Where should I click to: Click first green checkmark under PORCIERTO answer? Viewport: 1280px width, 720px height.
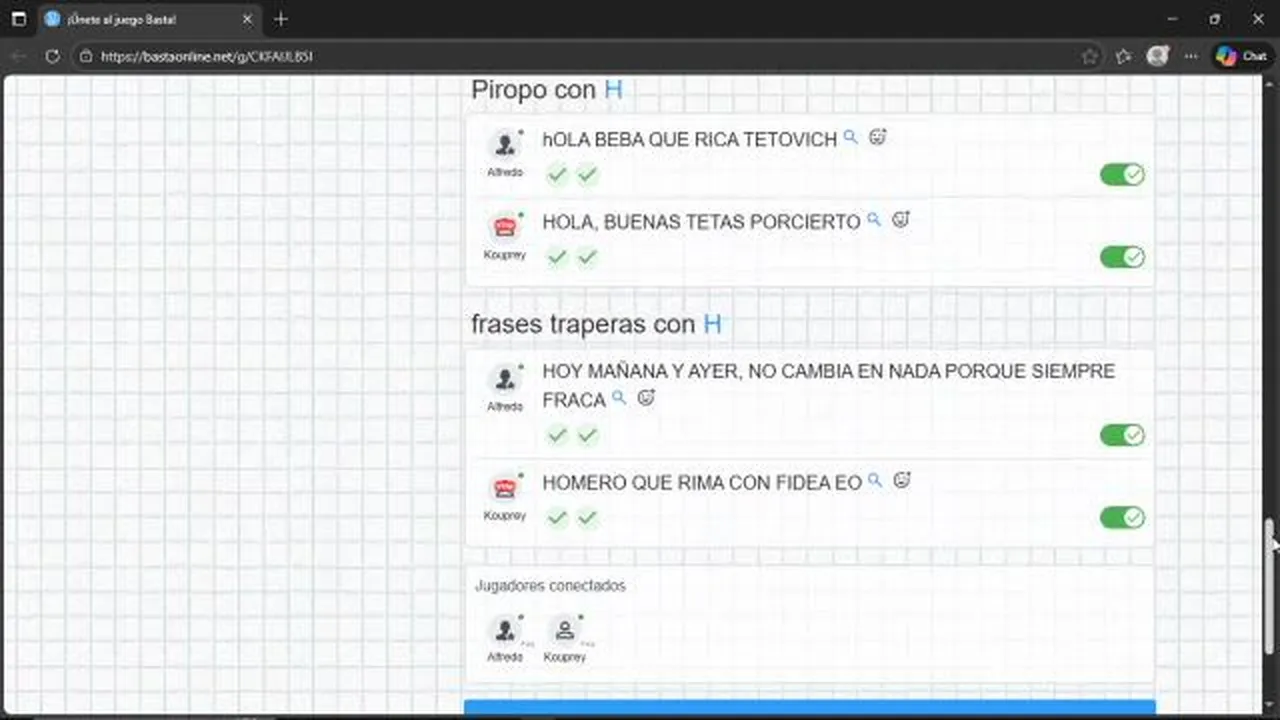tap(558, 257)
